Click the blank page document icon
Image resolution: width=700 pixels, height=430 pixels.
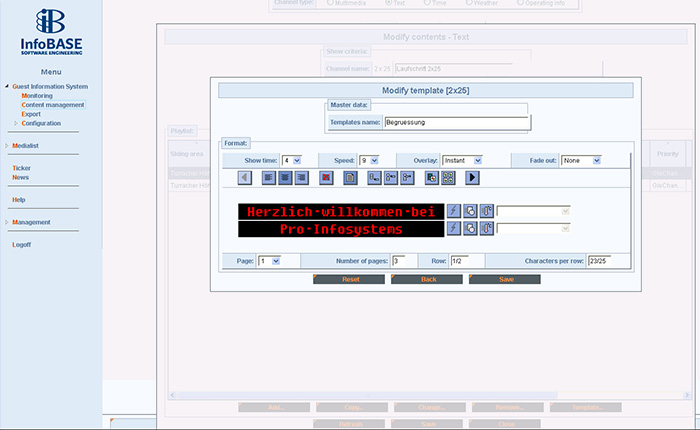click(350, 178)
